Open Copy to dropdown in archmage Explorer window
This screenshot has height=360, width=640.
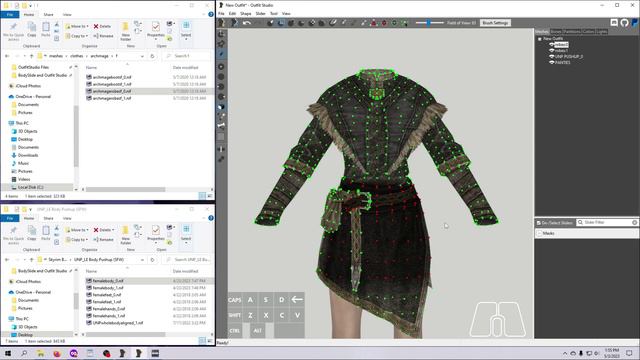click(x=77, y=36)
